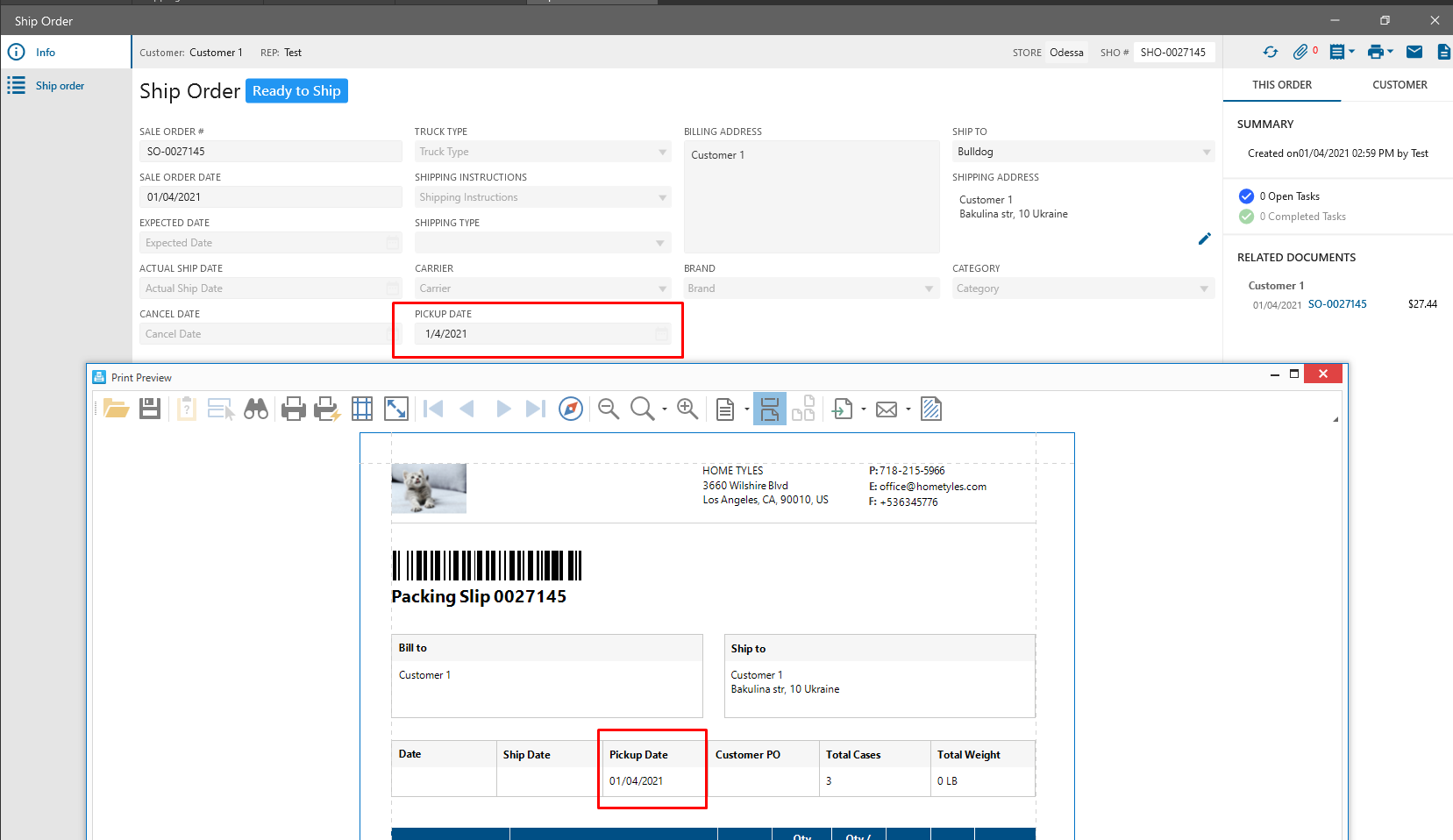Viewport: 1453px width, 840px height.
Task: Toggle the 0 Open Tasks checkmark
Action: (1246, 196)
